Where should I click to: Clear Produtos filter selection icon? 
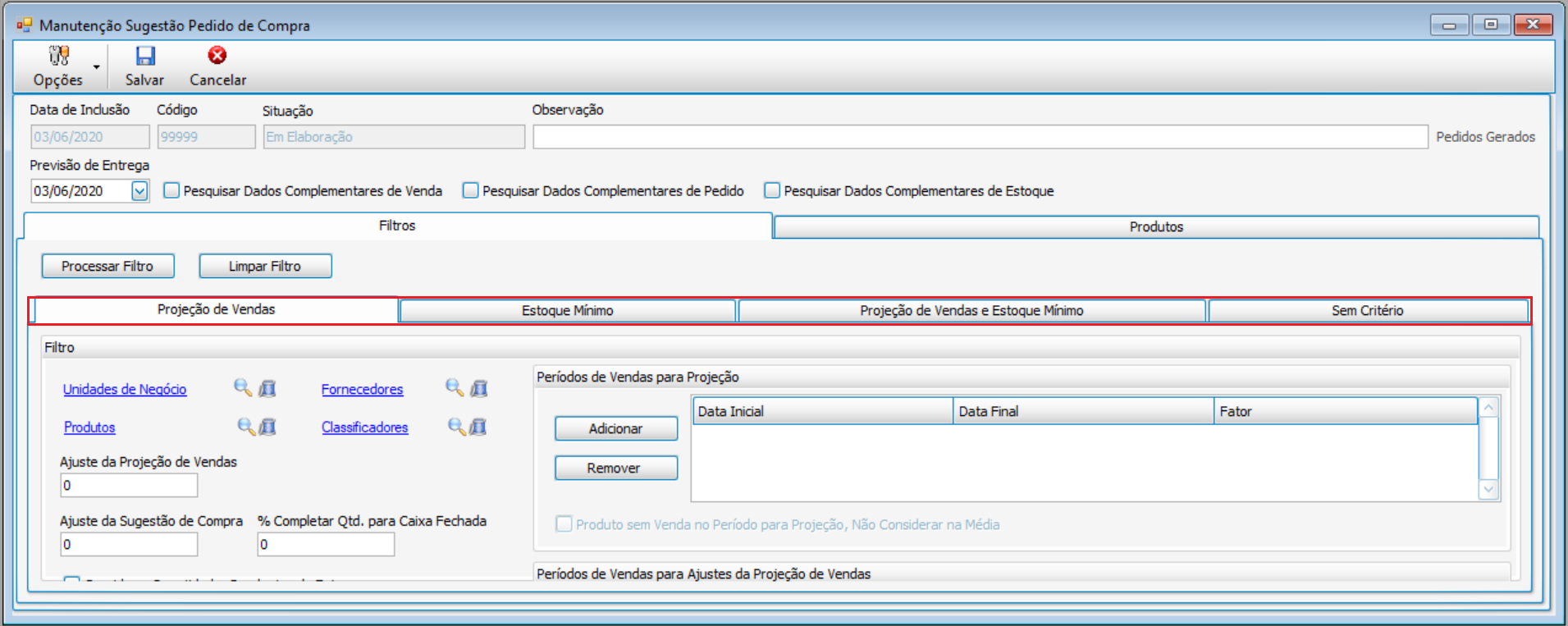[x=267, y=427]
